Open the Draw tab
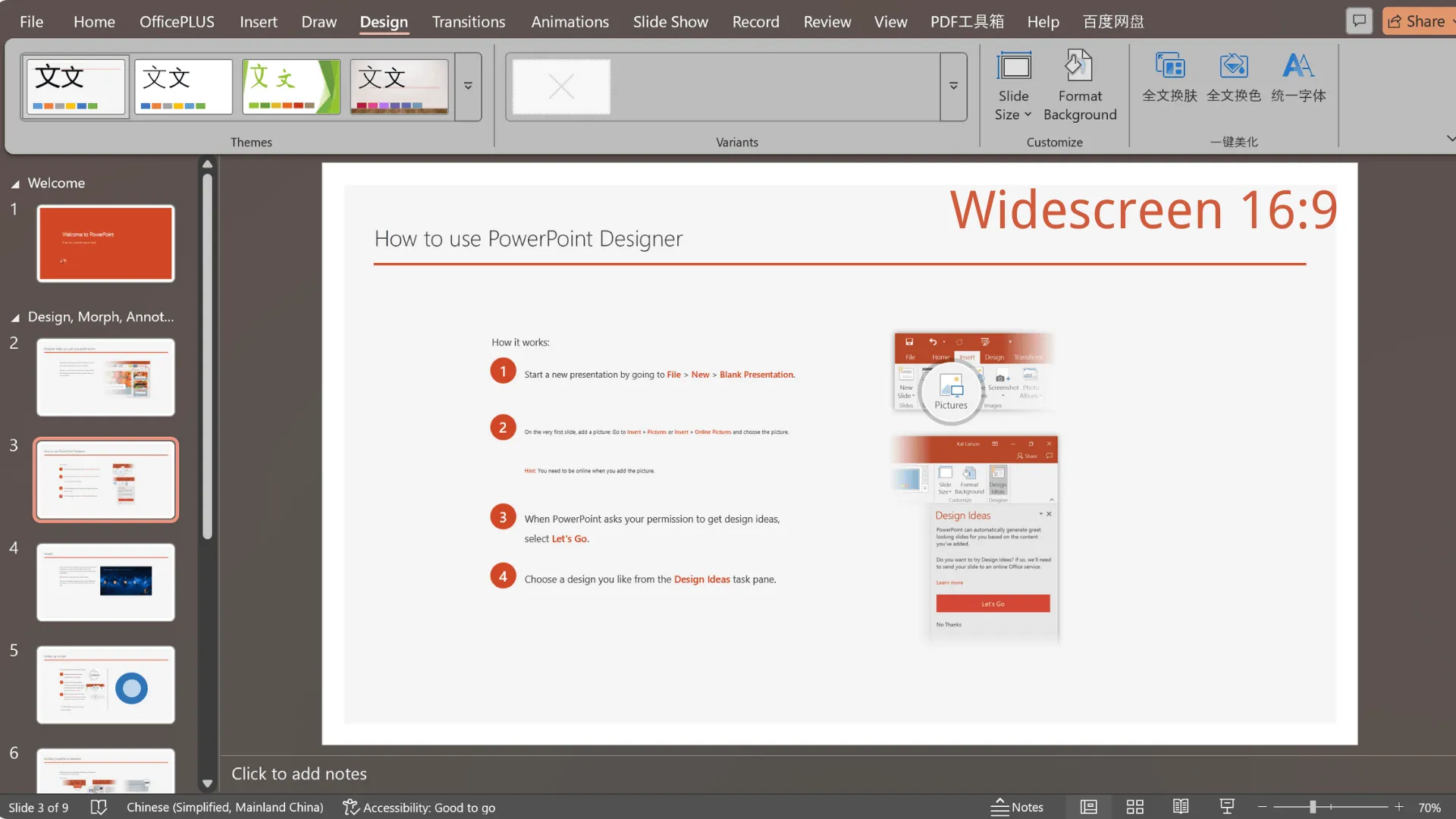The height and width of the screenshot is (819, 1456). click(x=318, y=22)
